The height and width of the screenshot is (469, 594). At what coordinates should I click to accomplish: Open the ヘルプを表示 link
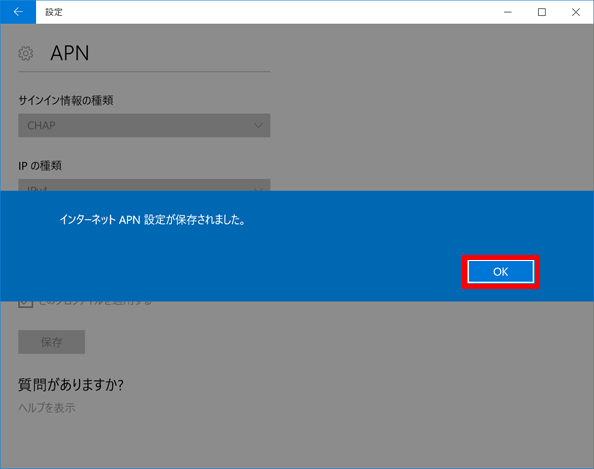click(x=47, y=408)
